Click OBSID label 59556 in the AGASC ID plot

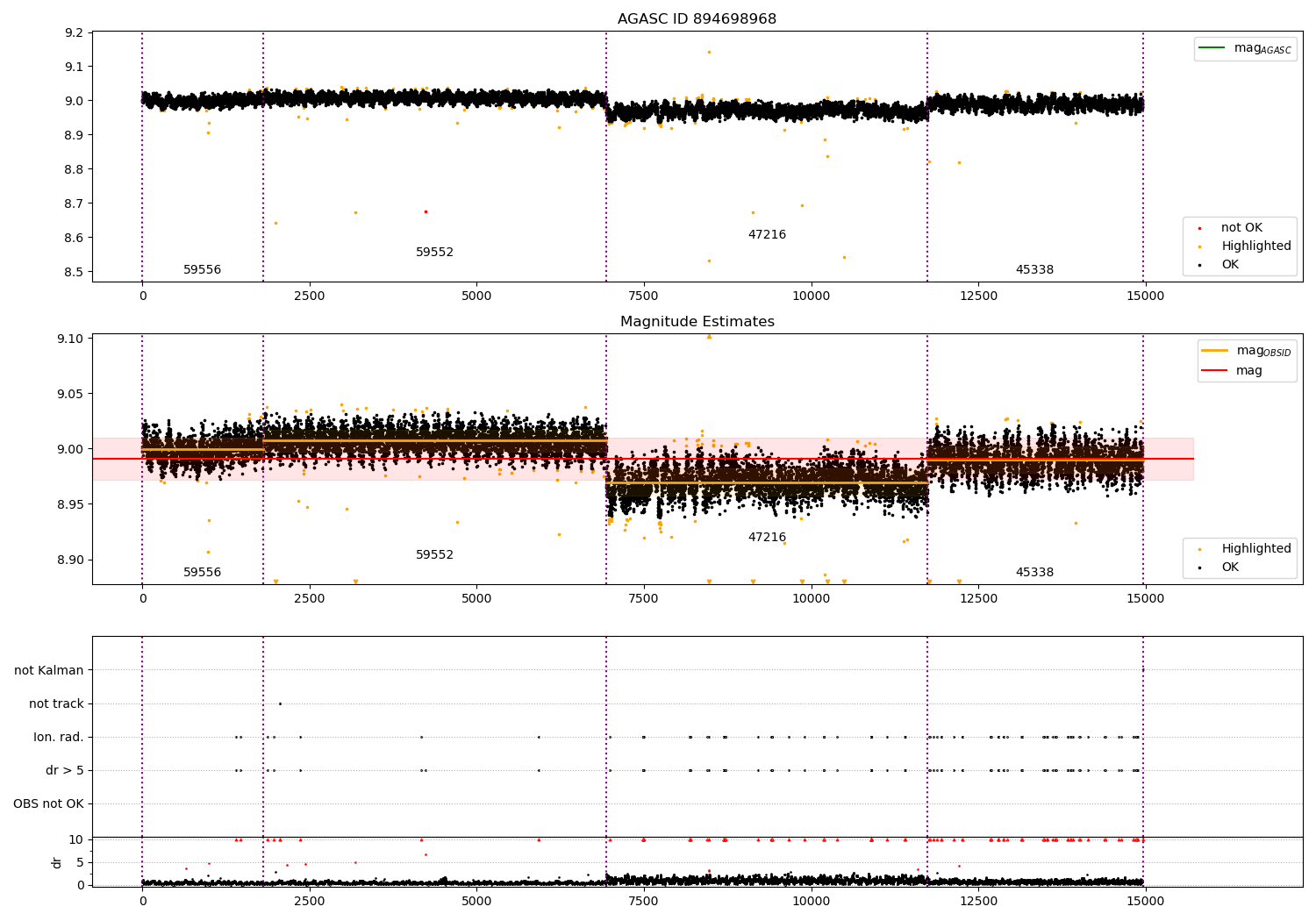[202, 269]
